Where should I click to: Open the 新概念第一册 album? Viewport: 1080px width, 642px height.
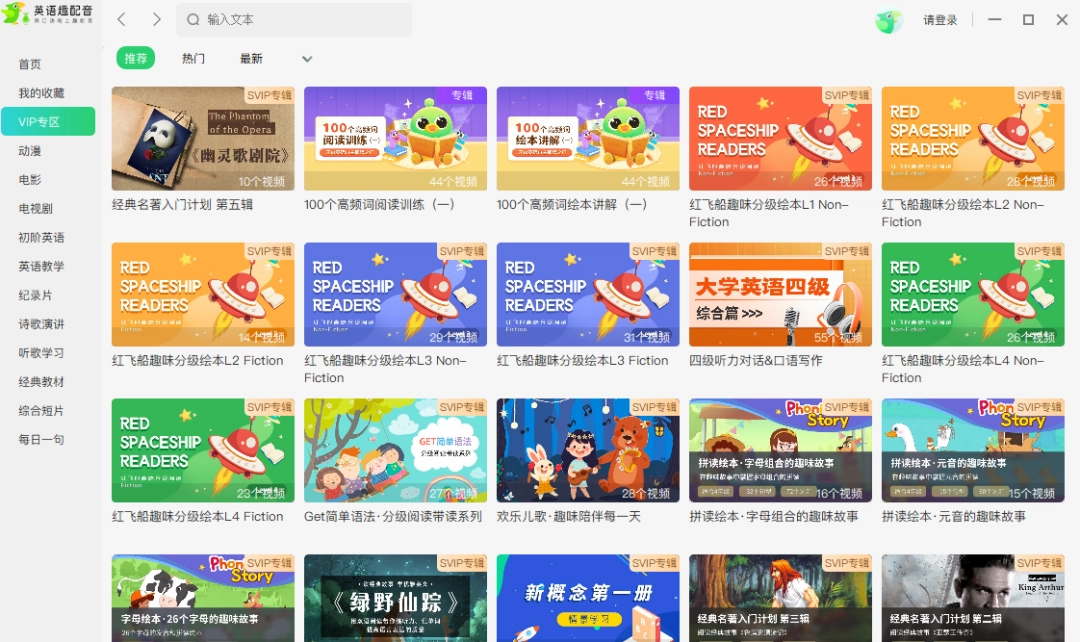pos(587,600)
